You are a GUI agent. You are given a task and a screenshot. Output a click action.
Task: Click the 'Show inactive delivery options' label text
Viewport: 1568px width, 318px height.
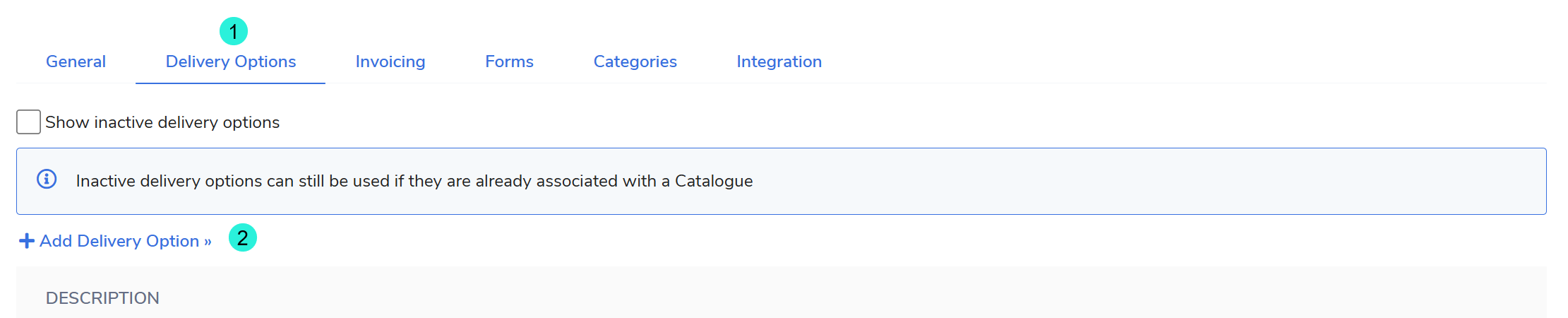162,122
